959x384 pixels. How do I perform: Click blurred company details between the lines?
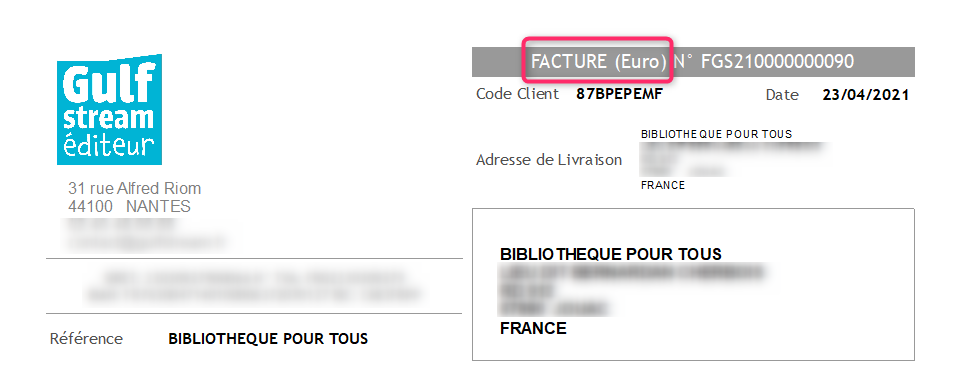pos(254,287)
